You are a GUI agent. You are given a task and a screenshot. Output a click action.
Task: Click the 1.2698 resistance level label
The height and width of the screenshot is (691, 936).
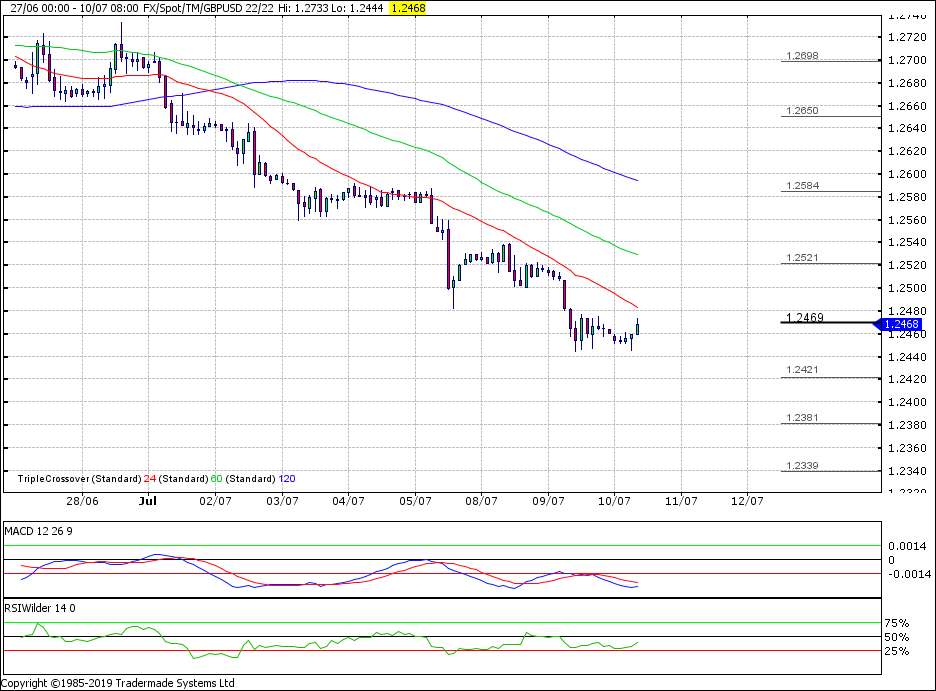803,56
